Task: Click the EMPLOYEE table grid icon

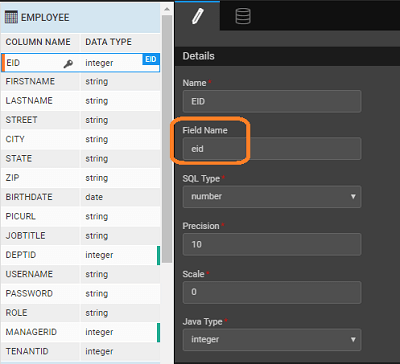Action: coord(11,17)
